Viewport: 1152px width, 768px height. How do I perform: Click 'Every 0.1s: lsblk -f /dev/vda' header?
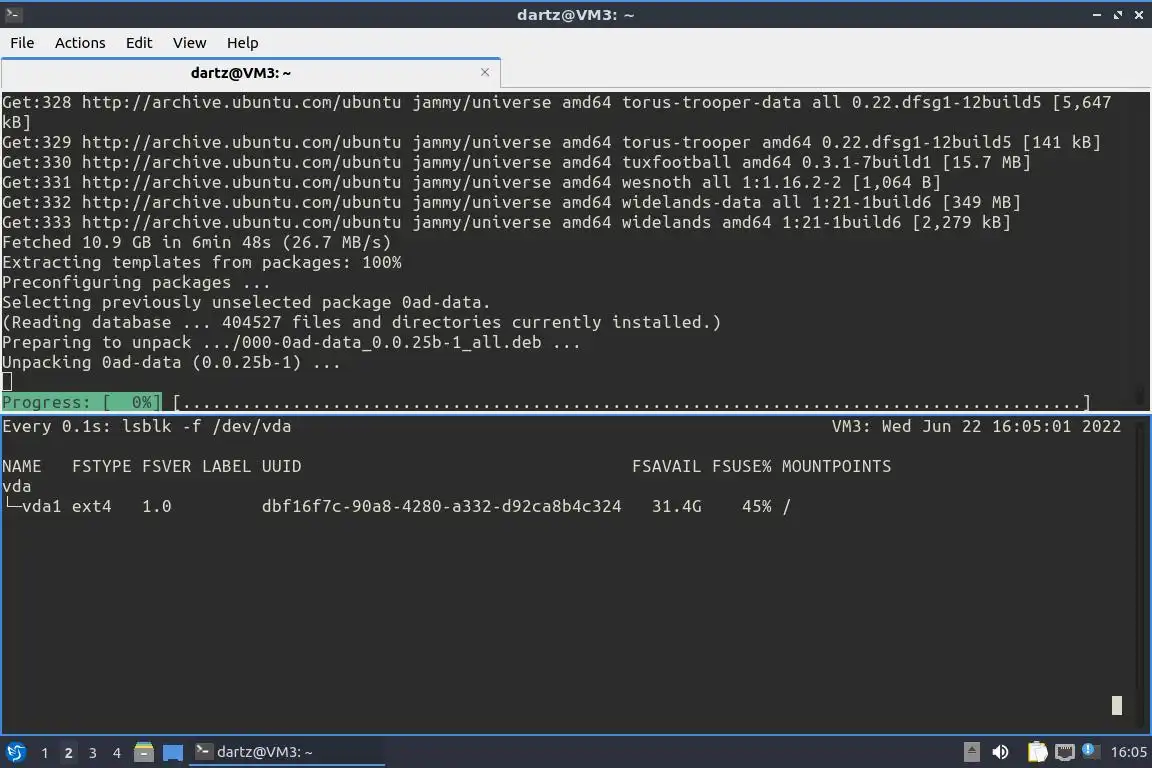click(x=147, y=426)
